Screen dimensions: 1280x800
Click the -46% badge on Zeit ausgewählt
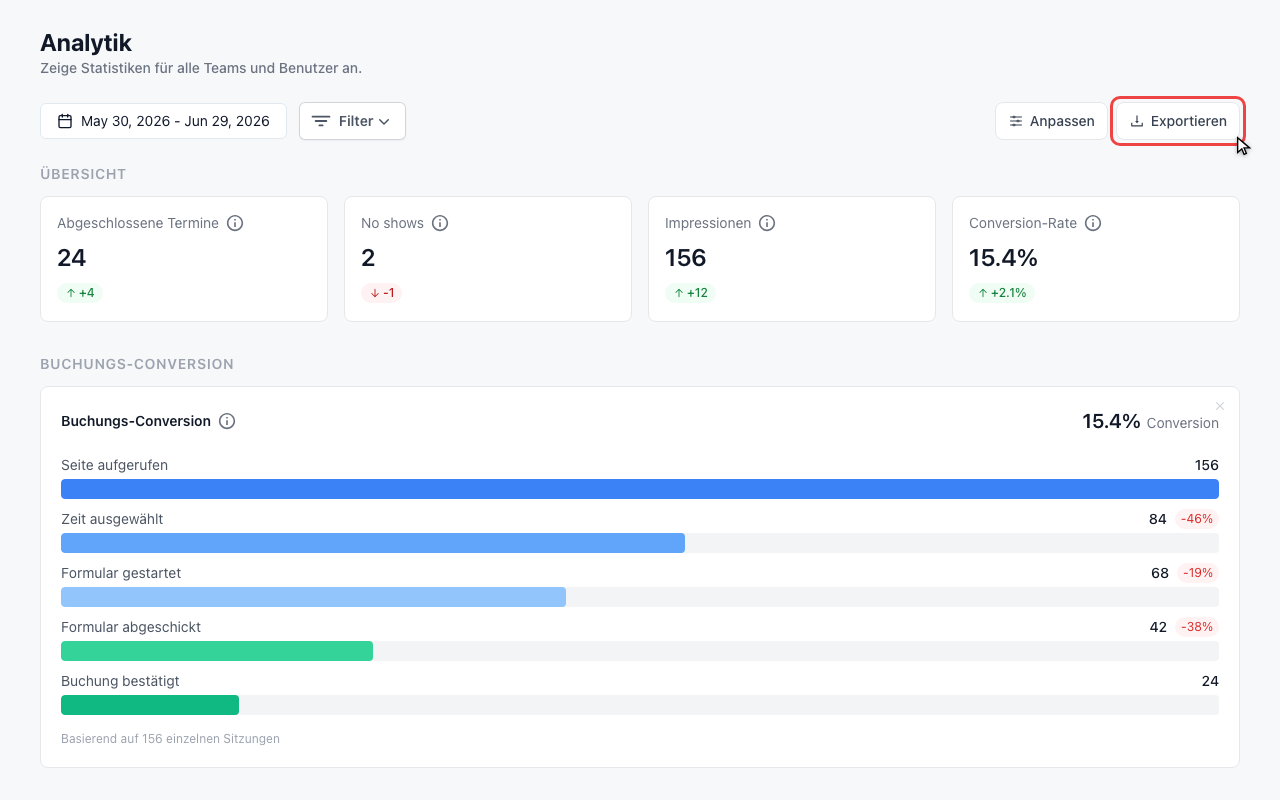pyautogui.click(x=1197, y=519)
